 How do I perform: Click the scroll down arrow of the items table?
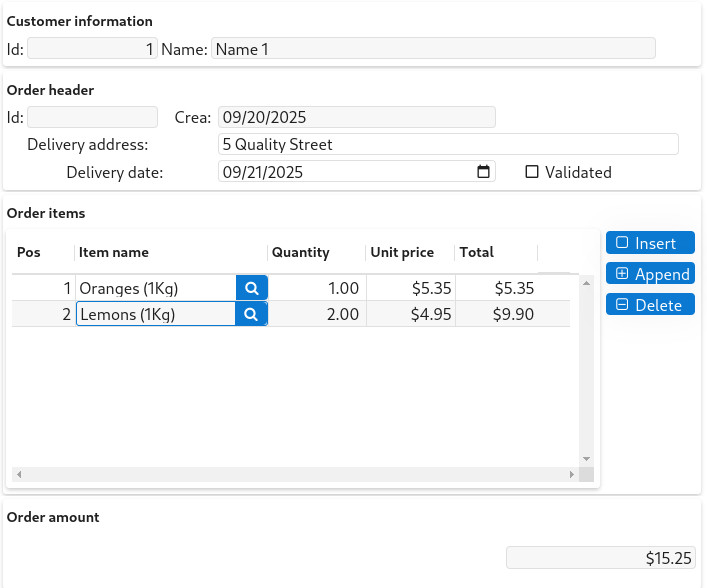coord(586,459)
